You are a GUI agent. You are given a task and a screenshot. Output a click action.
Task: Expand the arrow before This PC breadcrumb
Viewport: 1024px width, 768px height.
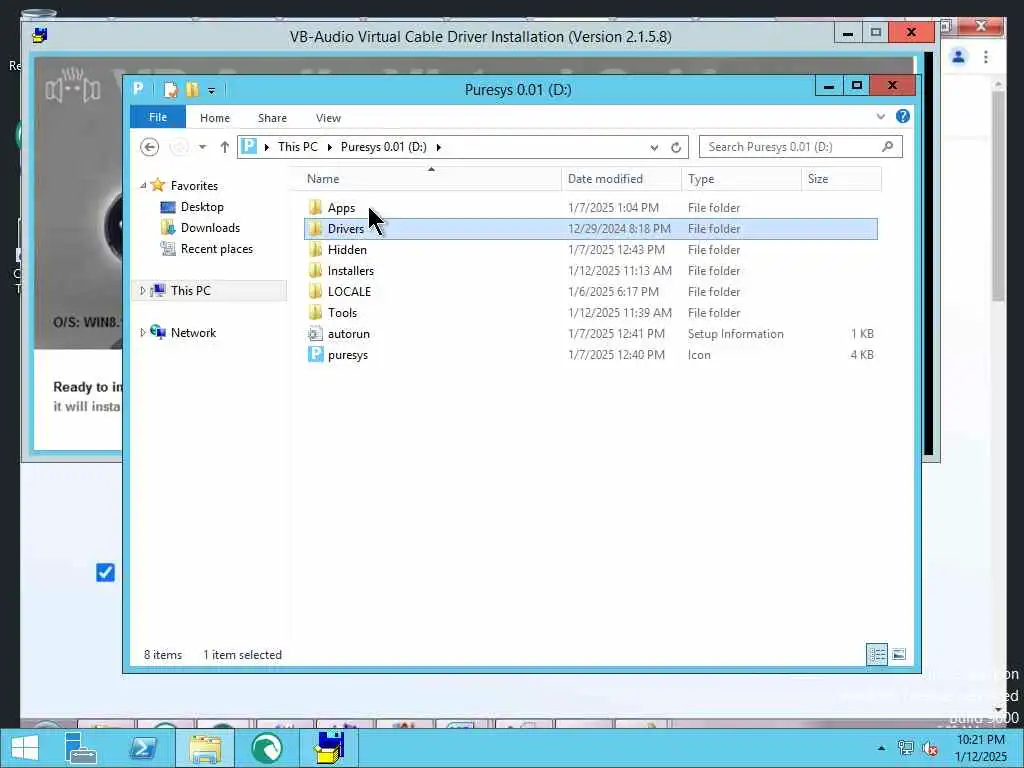(266, 147)
